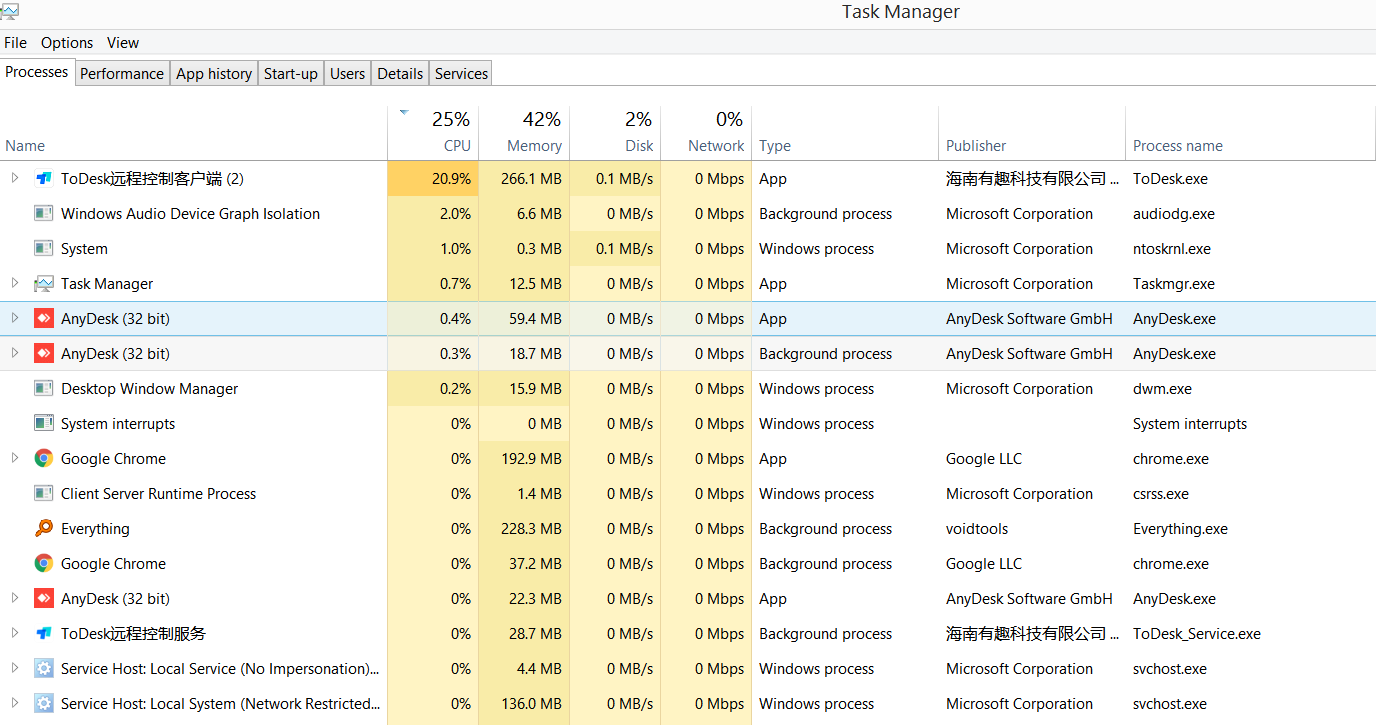Expand the ToDesk service process group
Screen dimensions: 1376x725
tap(15, 633)
